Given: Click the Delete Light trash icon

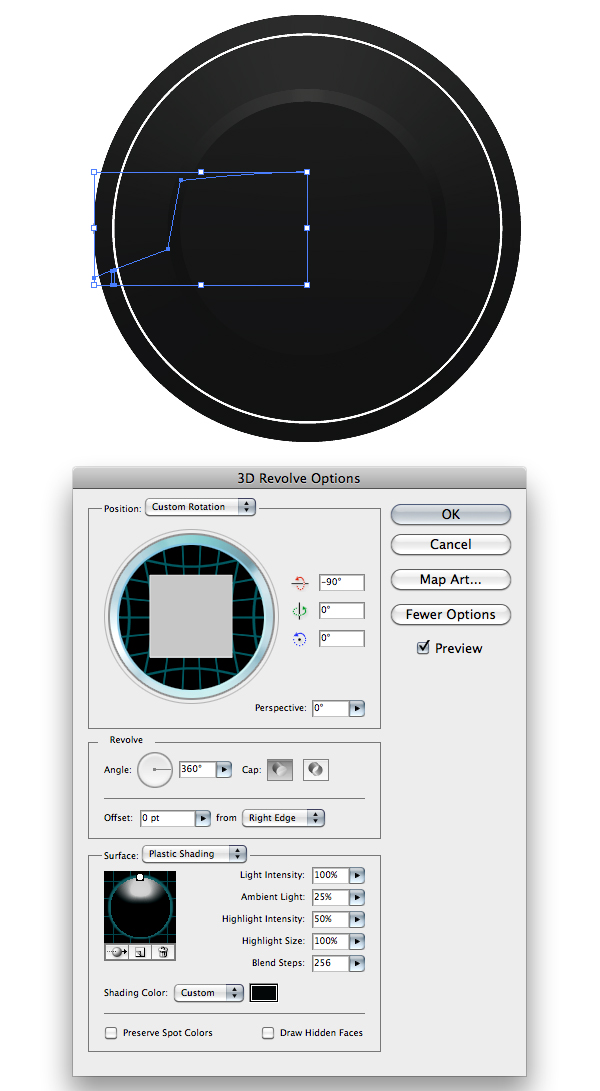Looking at the screenshot, I should tap(163, 952).
